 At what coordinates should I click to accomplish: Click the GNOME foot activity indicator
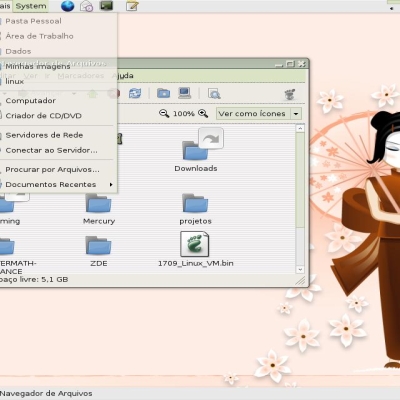(x=290, y=94)
